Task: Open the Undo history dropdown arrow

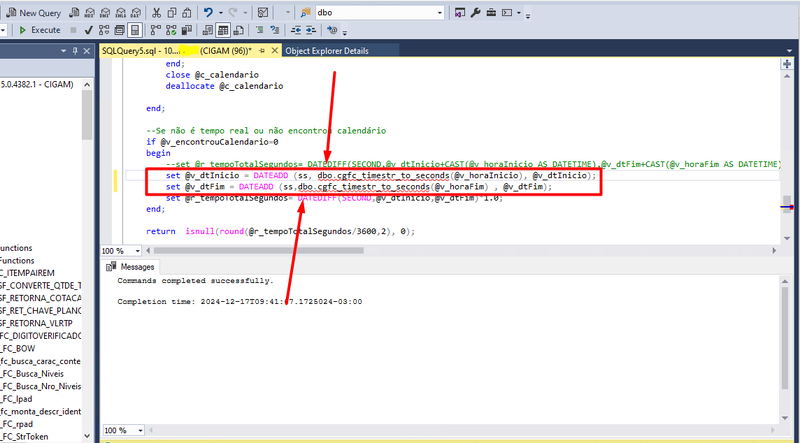Action: 221,13
